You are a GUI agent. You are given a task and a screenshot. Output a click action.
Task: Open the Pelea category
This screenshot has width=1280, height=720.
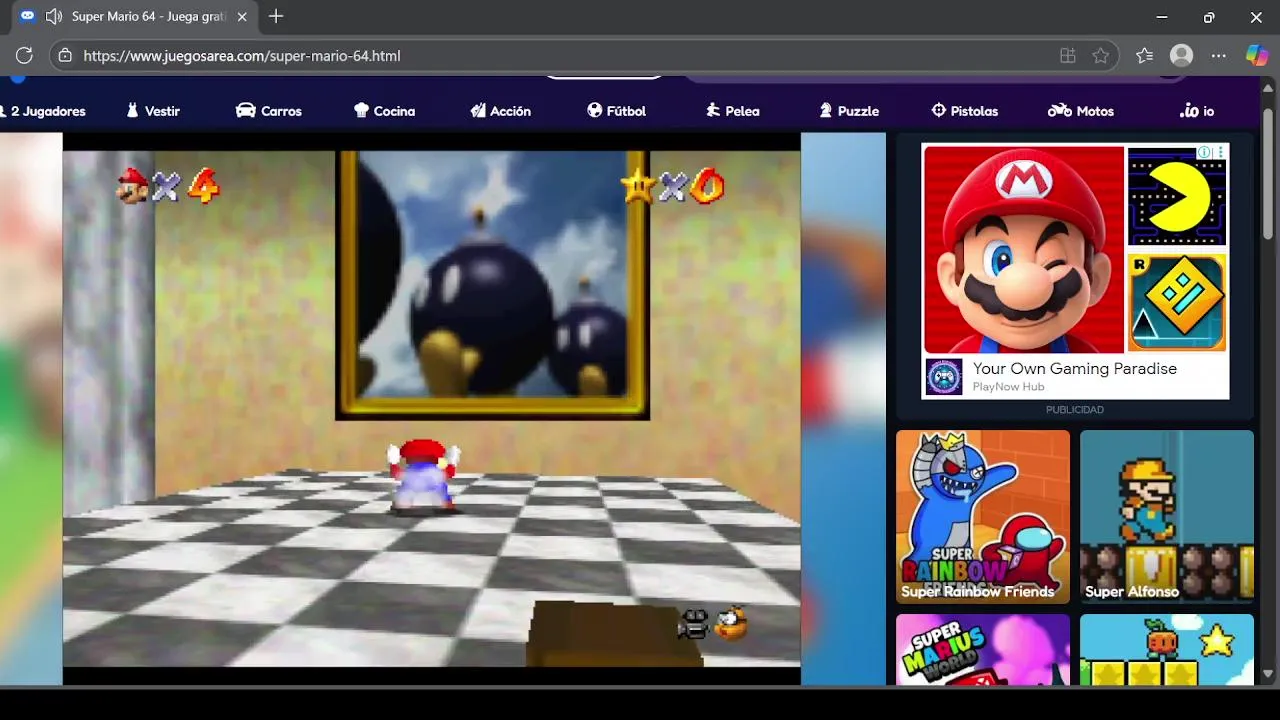click(732, 111)
